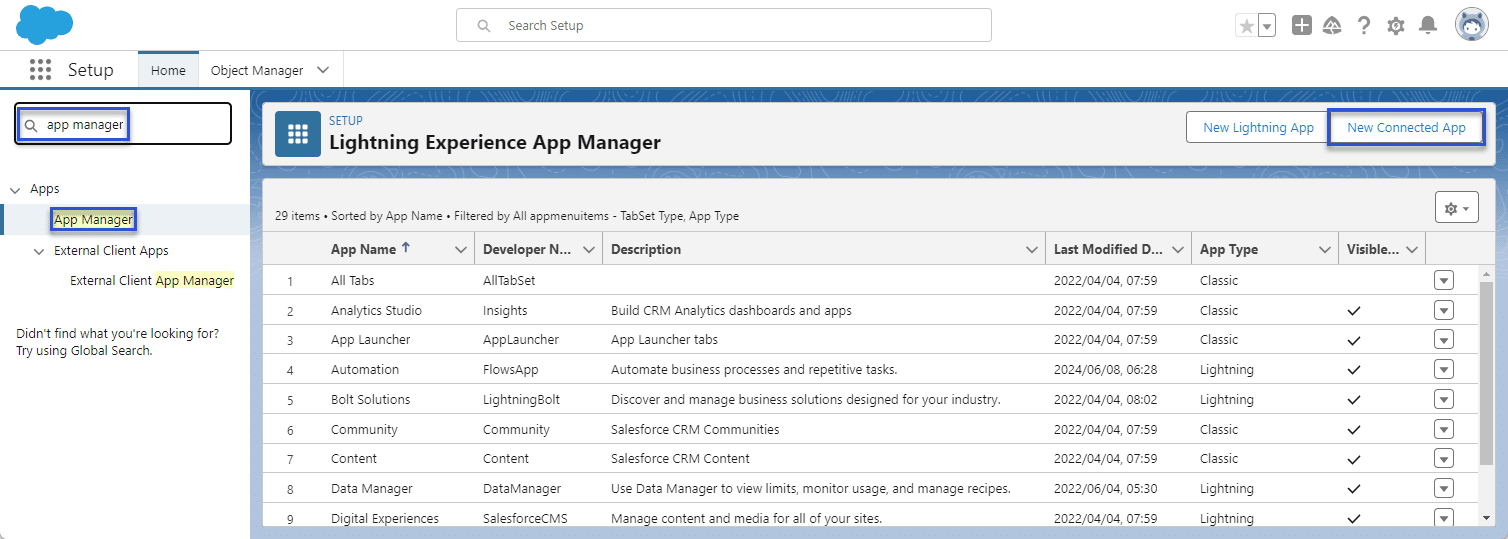1508x539 pixels.
Task: Click the Global Actions plus icon
Action: pyautogui.click(x=1301, y=26)
